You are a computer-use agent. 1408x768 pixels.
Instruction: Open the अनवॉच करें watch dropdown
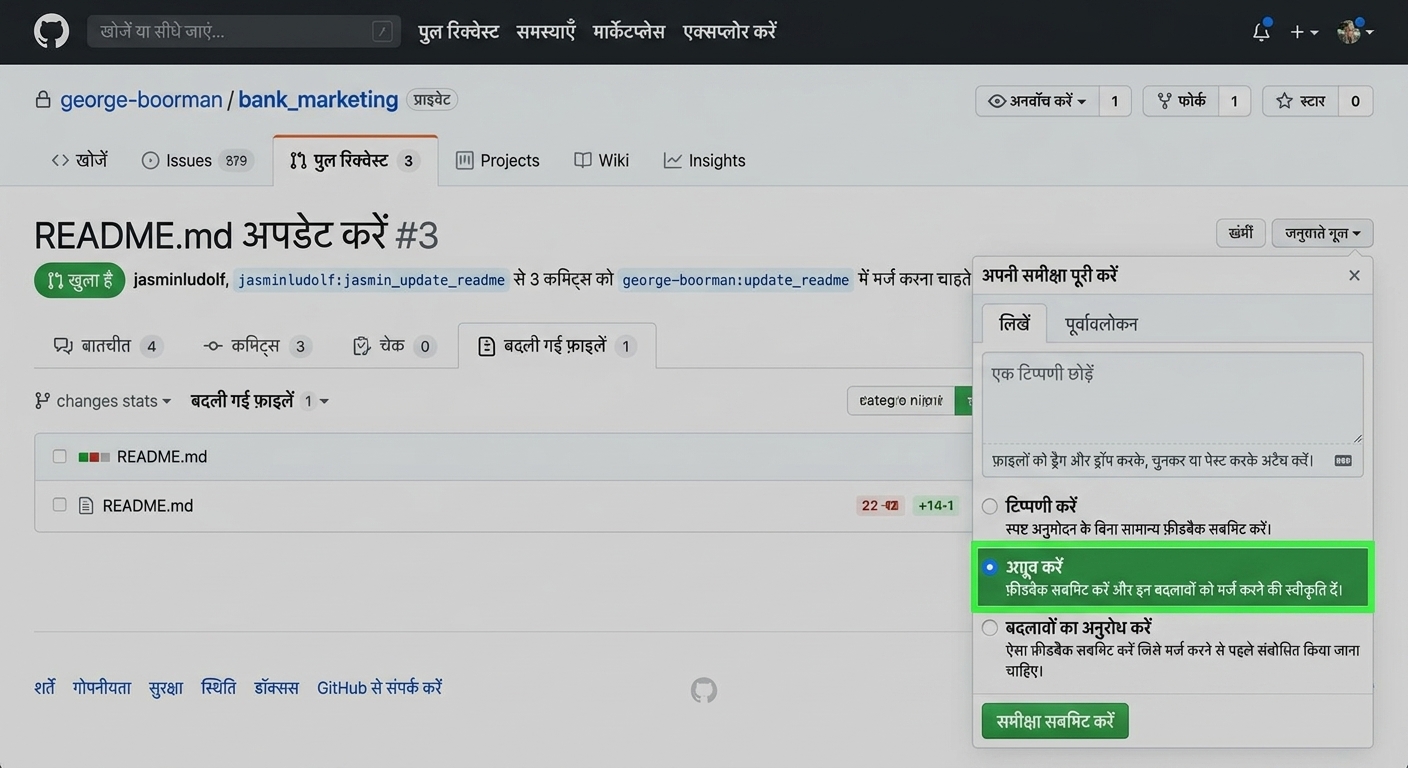pyautogui.click(x=1037, y=101)
